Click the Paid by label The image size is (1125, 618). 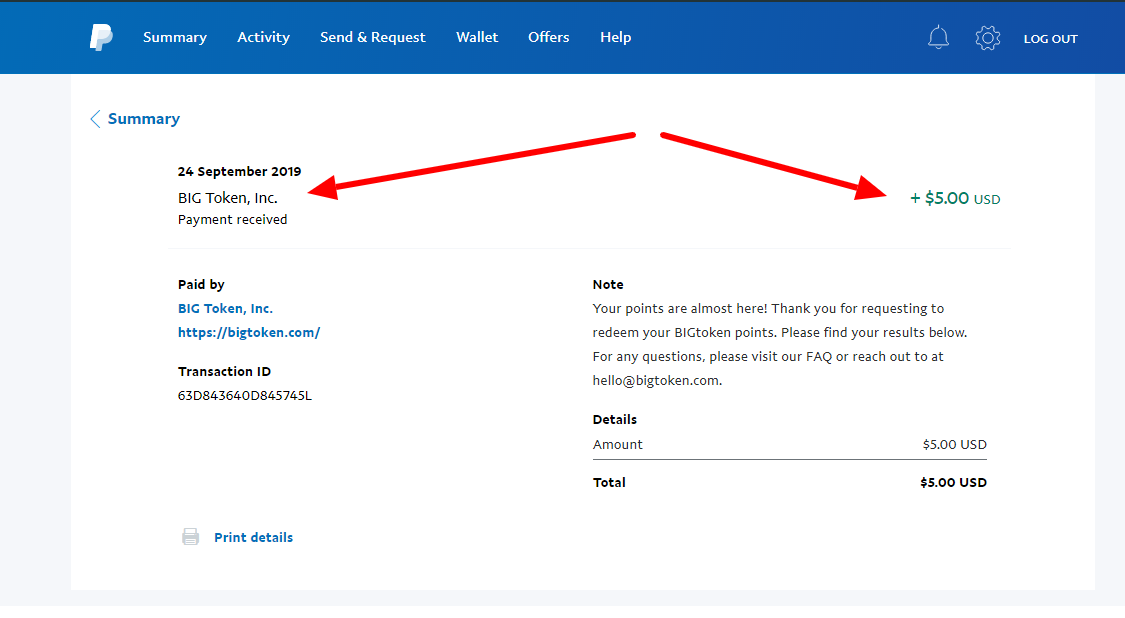pos(201,285)
